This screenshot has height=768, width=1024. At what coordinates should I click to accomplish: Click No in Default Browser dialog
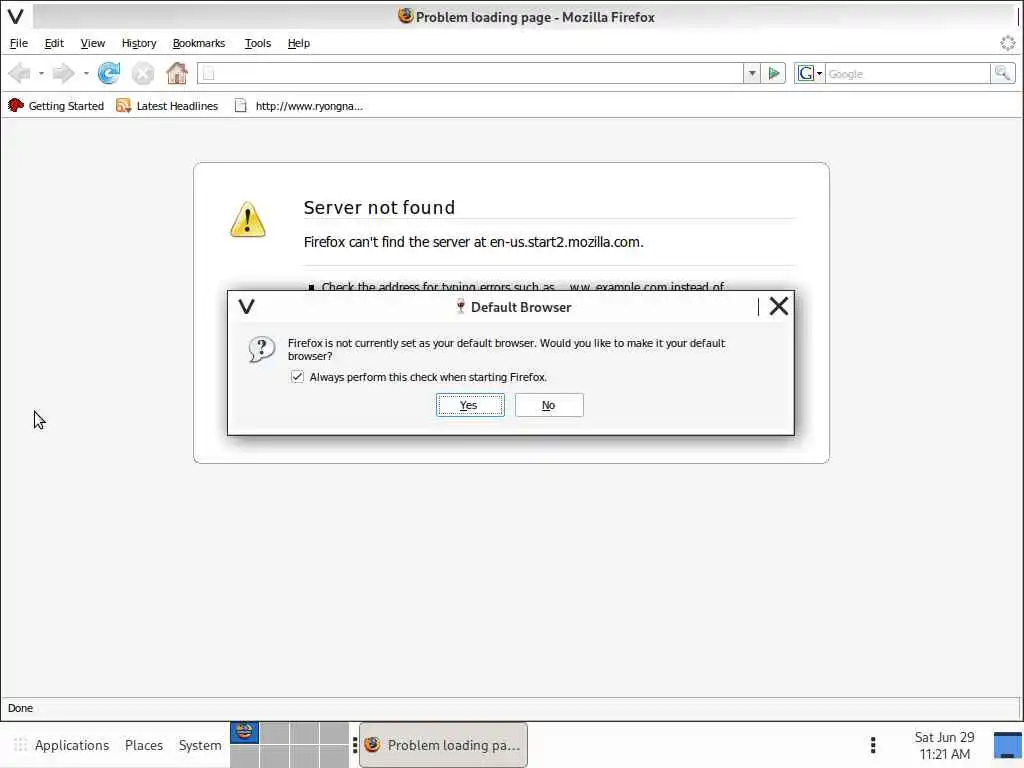coord(549,405)
